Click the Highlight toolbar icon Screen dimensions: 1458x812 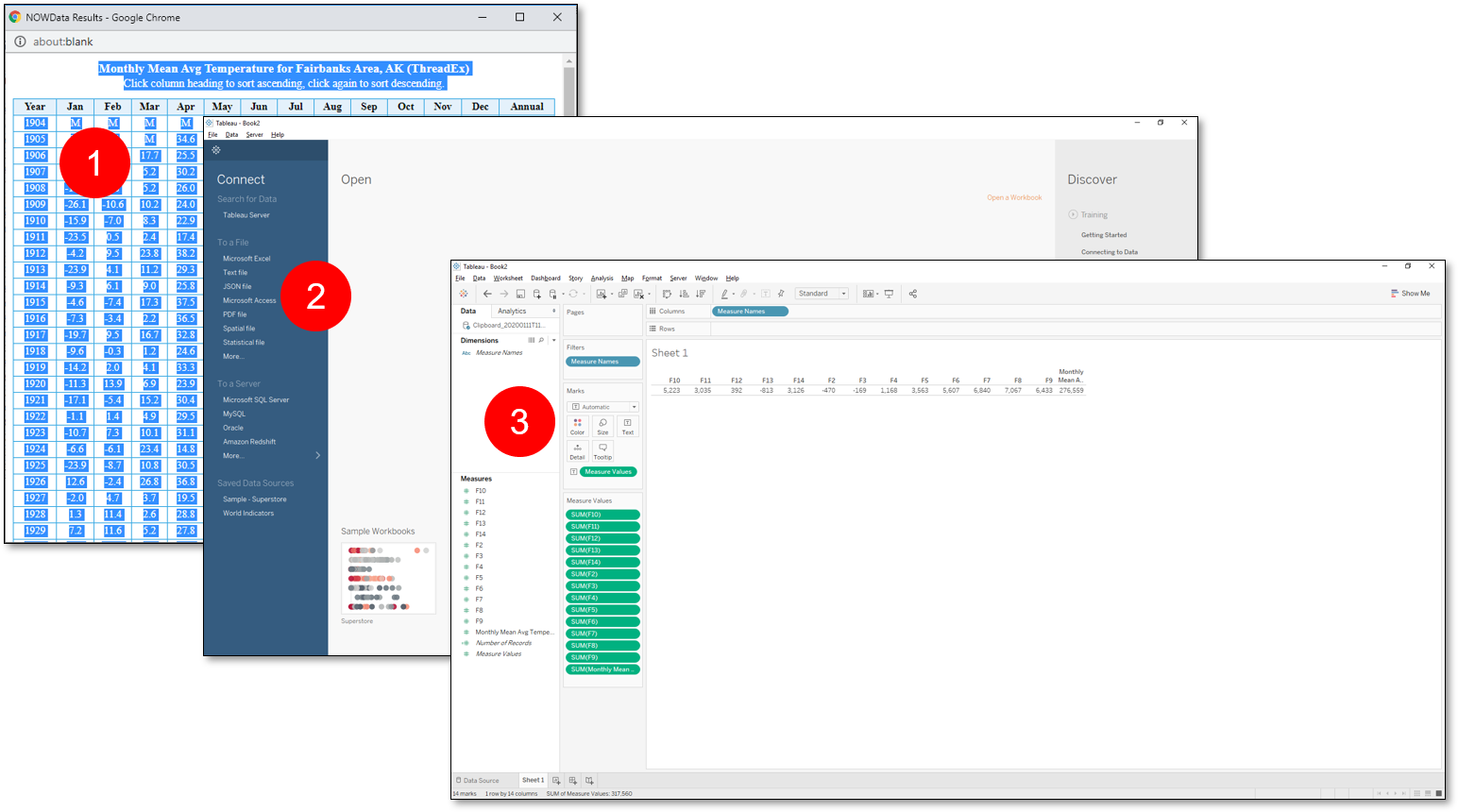(x=724, y=294)
